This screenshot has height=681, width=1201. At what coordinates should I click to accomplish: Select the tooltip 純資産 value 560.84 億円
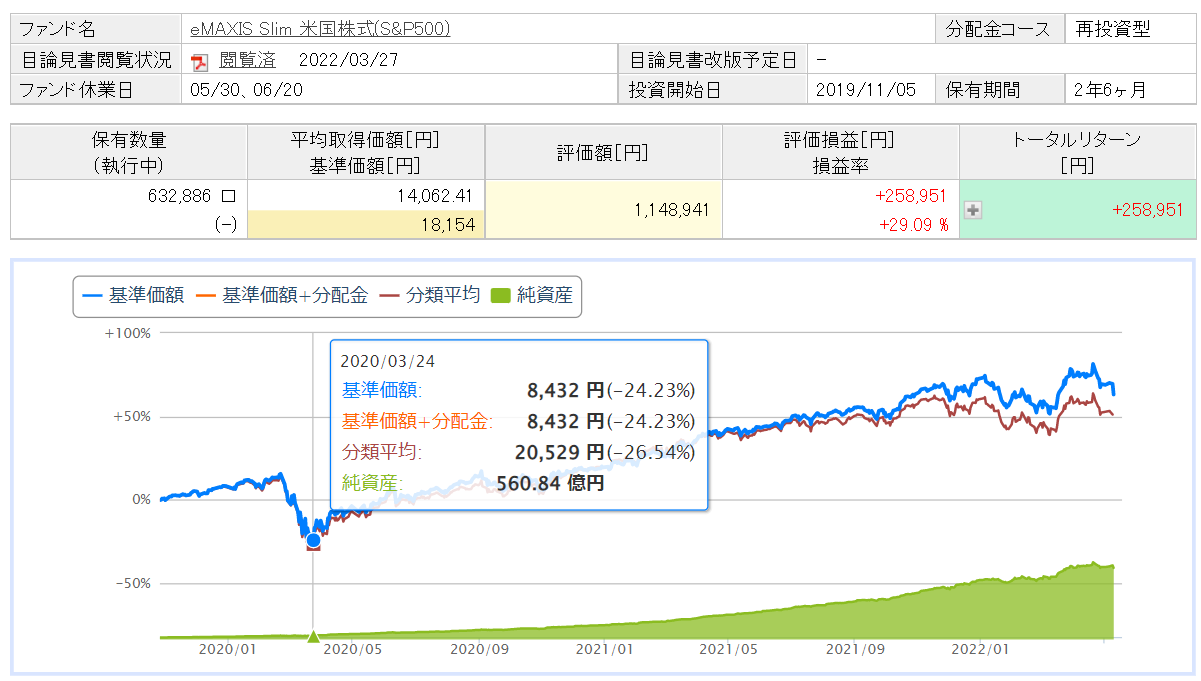550,483
